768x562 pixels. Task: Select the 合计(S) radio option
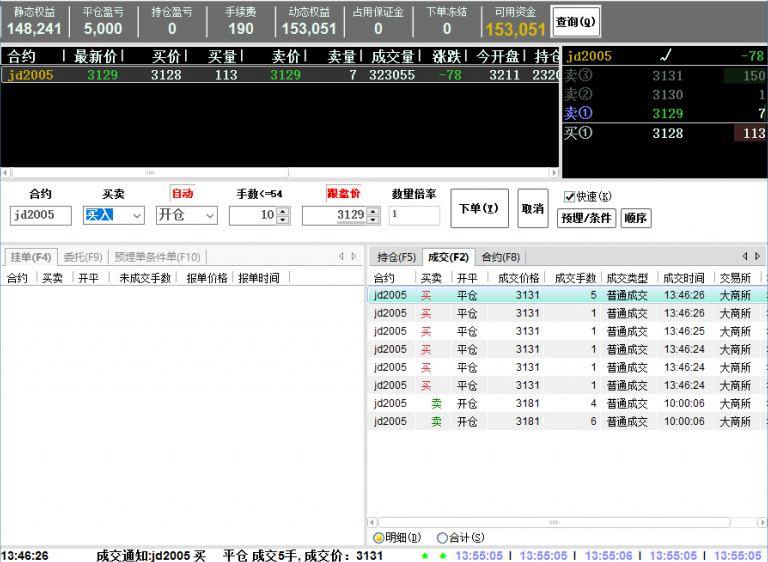442,538
